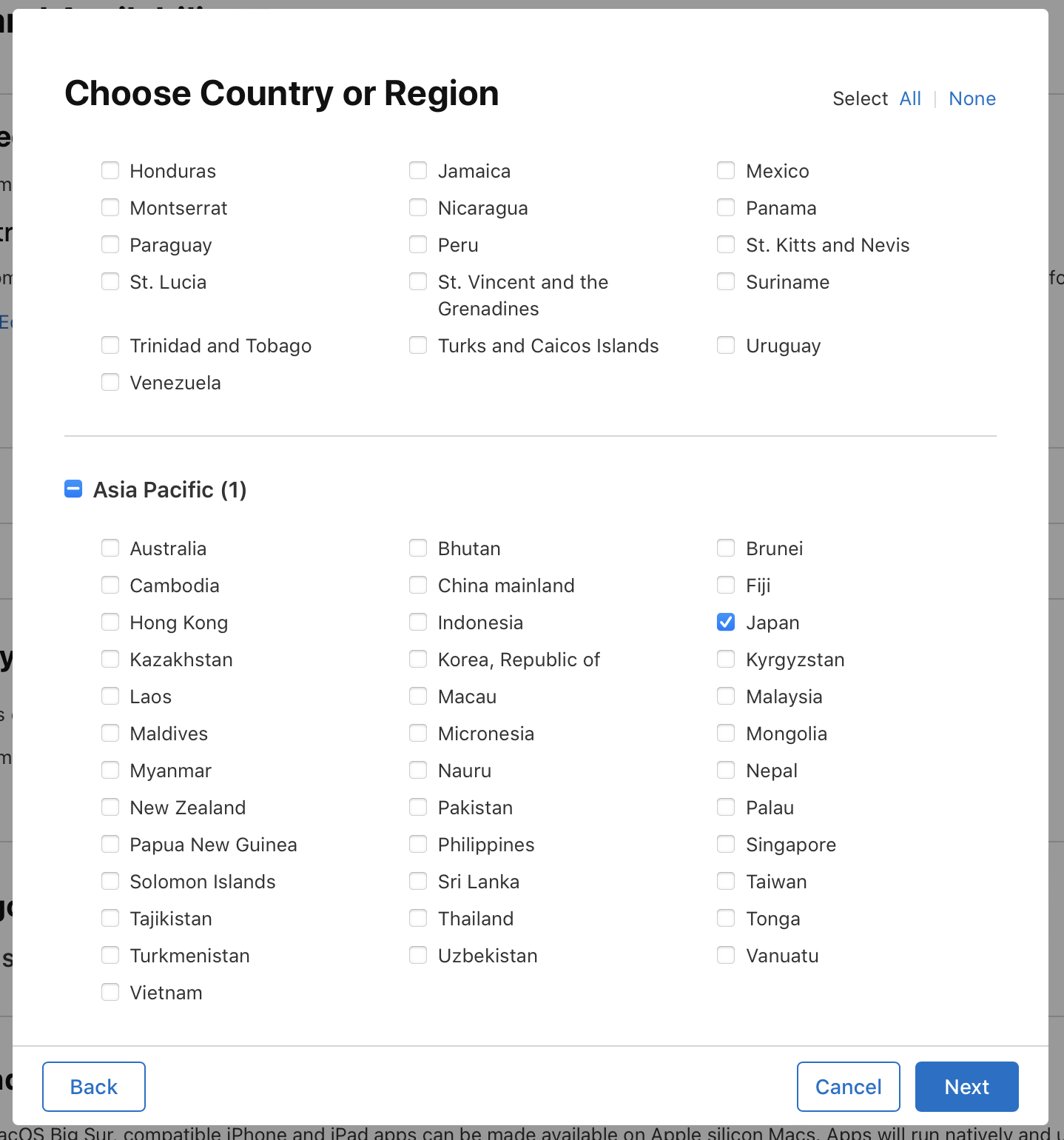Click the Back button
The height and width of the screenshot is (1140, 1064).
pos(93,1087)
